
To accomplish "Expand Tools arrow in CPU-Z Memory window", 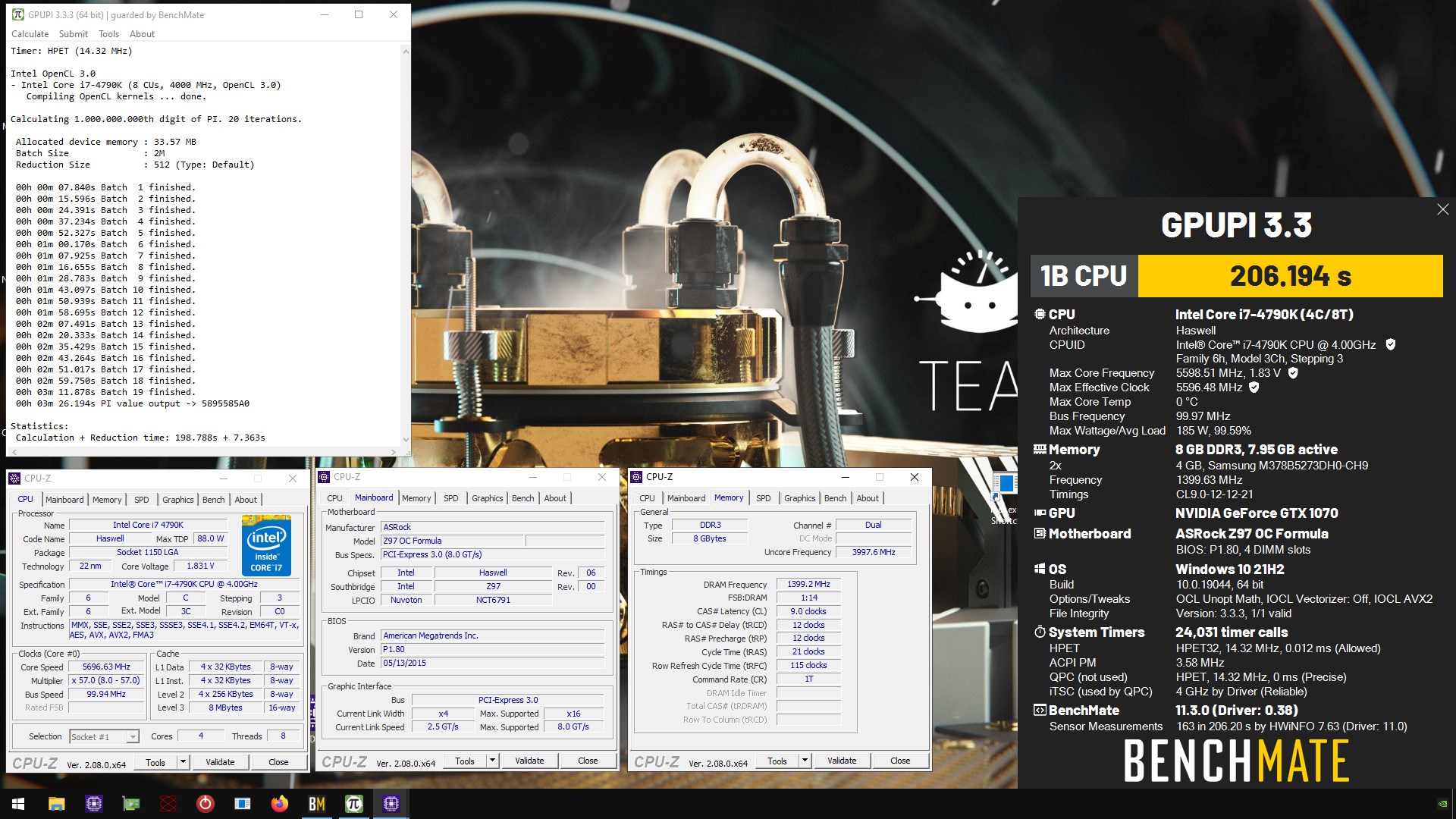I will pos(805,761).
